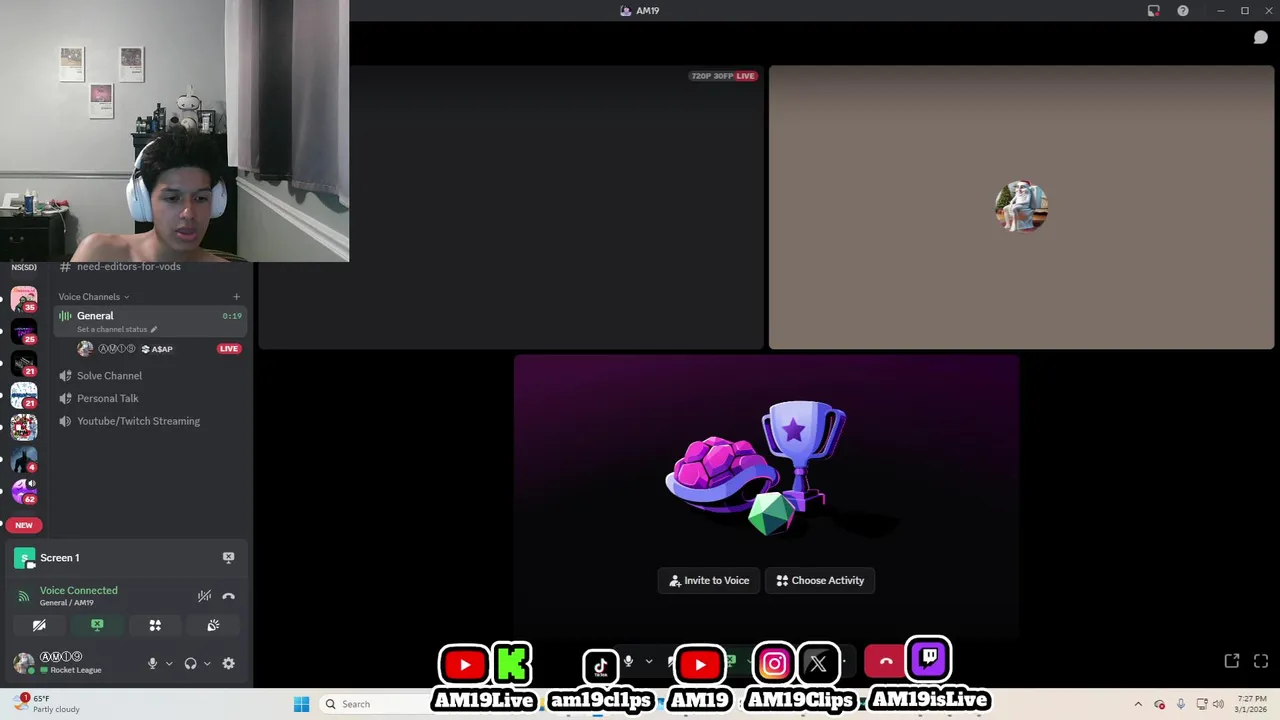Select the General voice channel
This screenshot has height=720, width=1280.
[x=150, y=321]
